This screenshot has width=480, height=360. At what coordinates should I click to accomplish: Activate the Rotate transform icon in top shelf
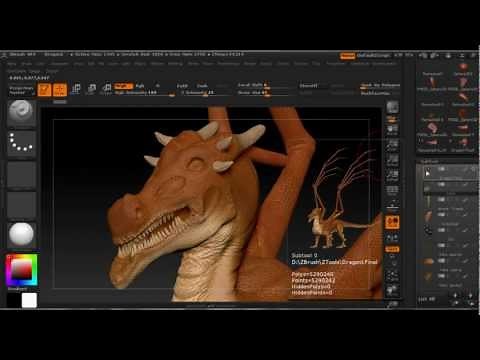(107, 89)
